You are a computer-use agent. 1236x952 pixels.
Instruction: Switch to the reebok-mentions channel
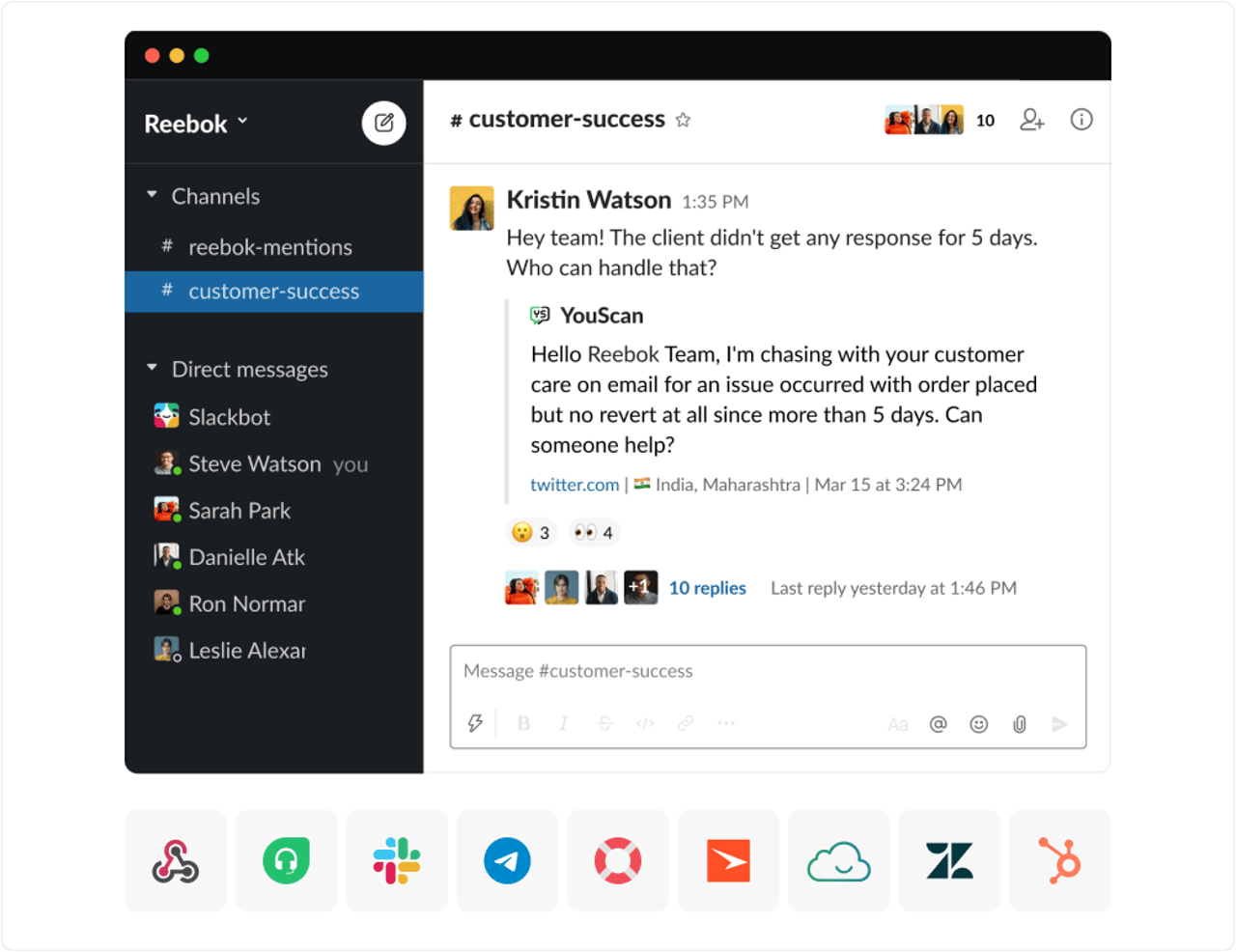pyautogui.click(x=270, y=247)
